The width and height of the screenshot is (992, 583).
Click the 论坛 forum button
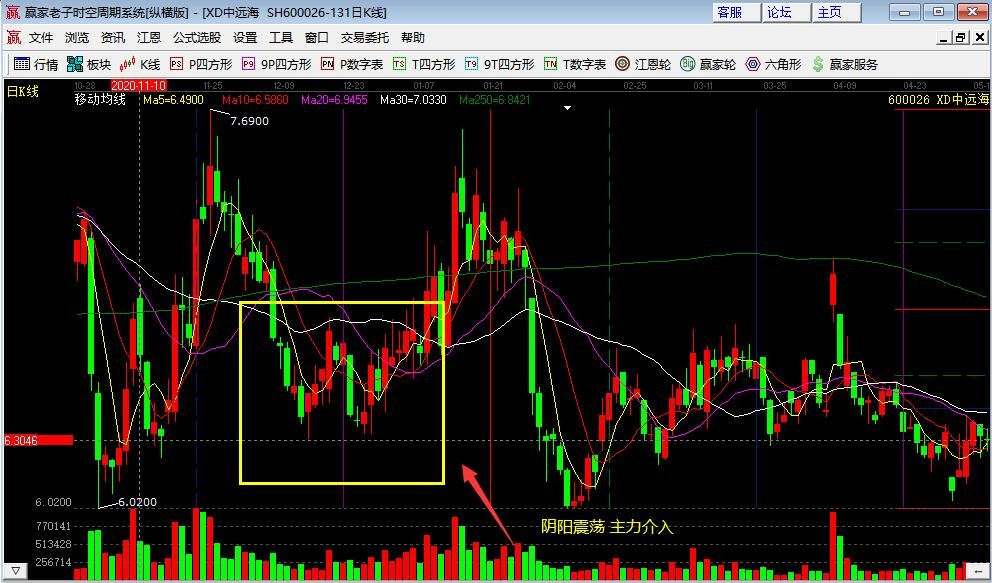click(x=786, y=12)
